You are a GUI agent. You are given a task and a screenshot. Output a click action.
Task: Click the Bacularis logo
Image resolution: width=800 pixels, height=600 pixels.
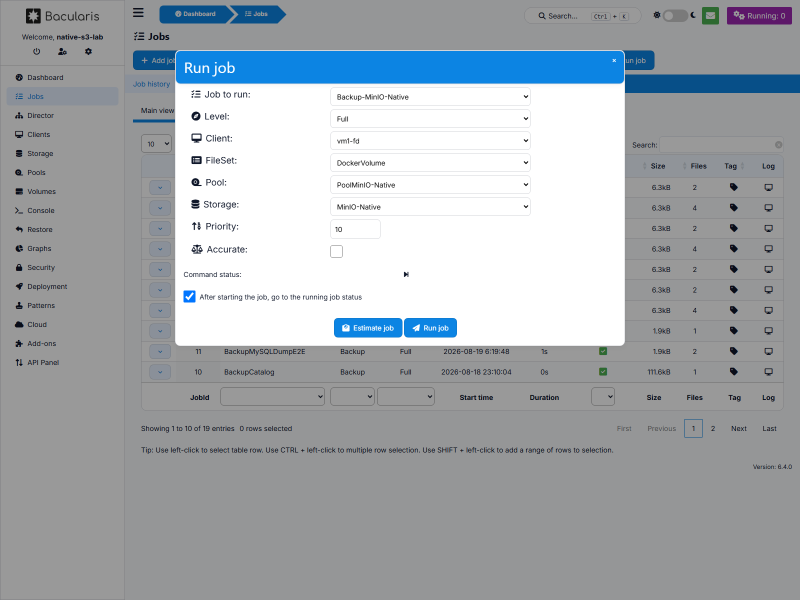coord(62,16)
